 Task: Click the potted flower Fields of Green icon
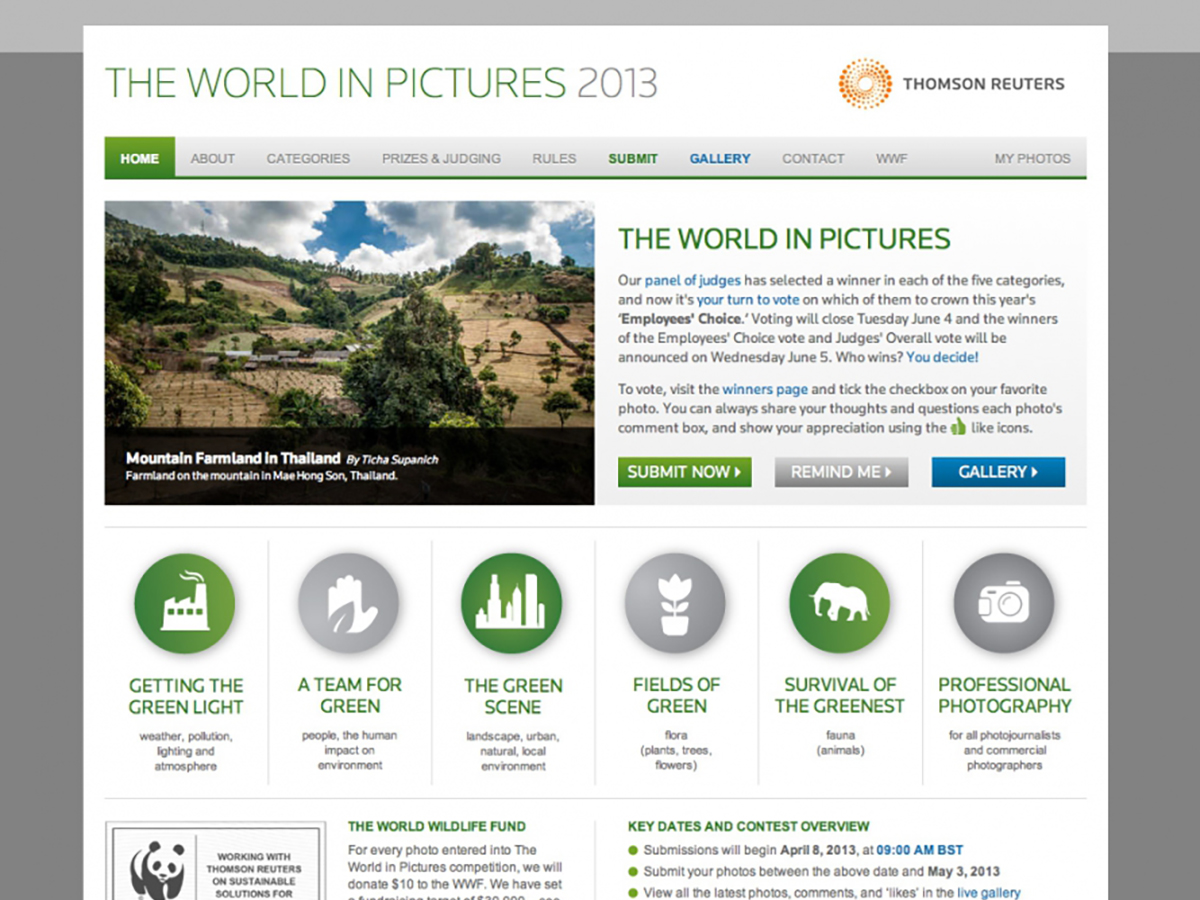pos(675,603)
